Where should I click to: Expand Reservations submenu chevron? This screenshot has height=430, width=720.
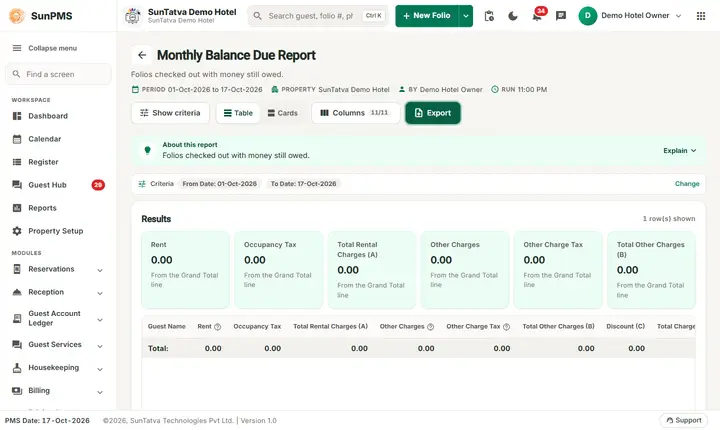click(100, 270)
